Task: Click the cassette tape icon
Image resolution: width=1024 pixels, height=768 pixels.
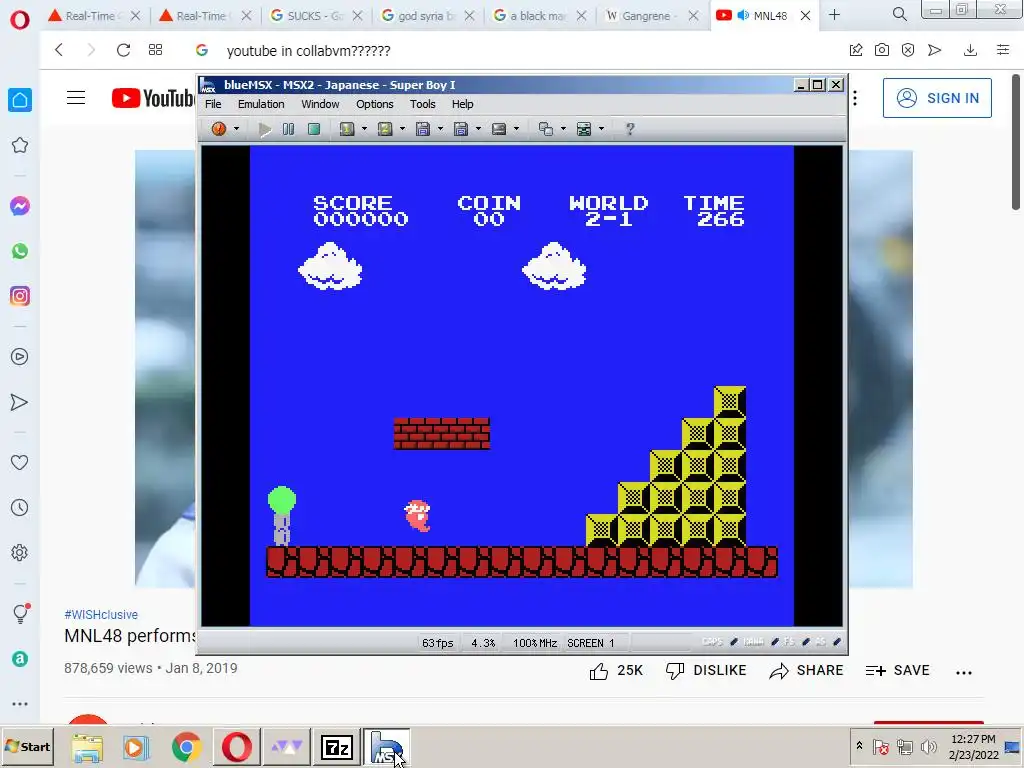Action: point(499,129)
